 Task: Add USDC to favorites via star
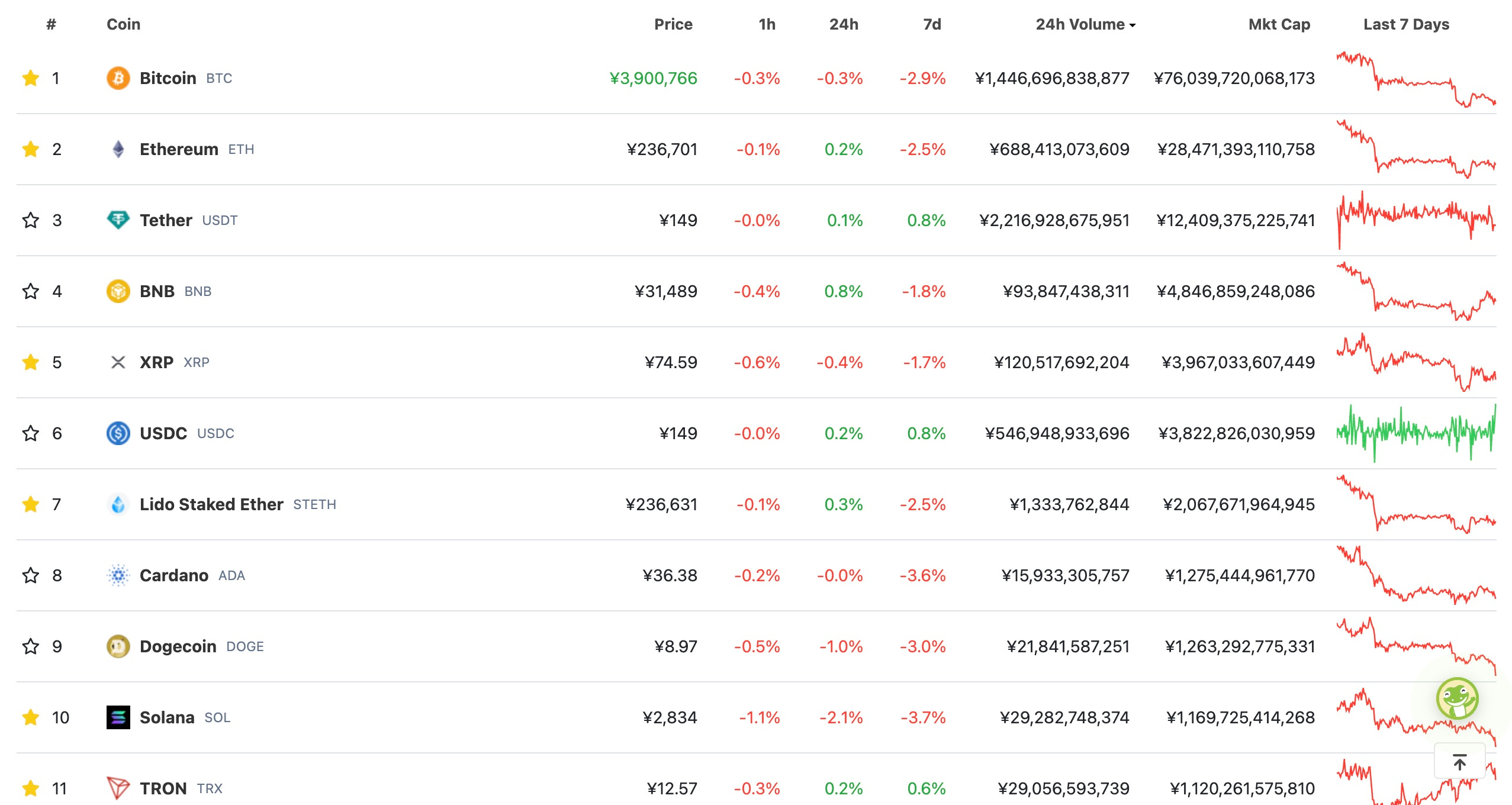pos(31,433)
